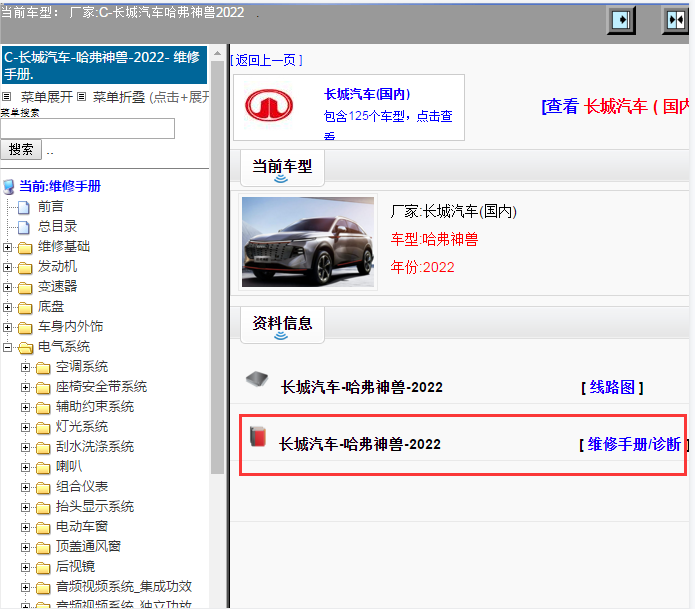Click the double-arrow panel collapse icon in header
Screen dimensions: 695x609
[675, 20]
